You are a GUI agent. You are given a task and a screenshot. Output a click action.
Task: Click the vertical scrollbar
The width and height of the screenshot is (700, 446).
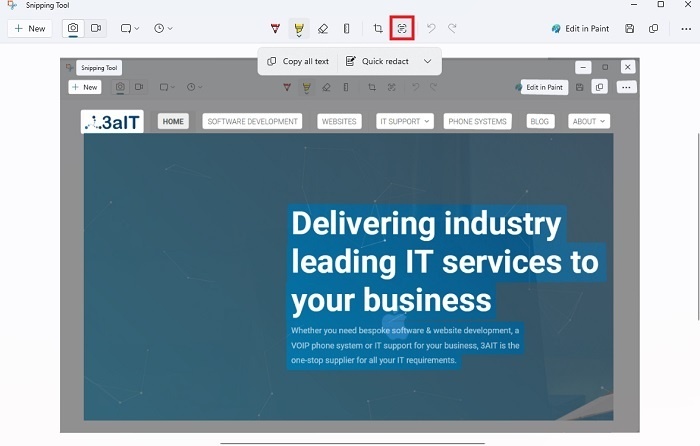point(698,226)
